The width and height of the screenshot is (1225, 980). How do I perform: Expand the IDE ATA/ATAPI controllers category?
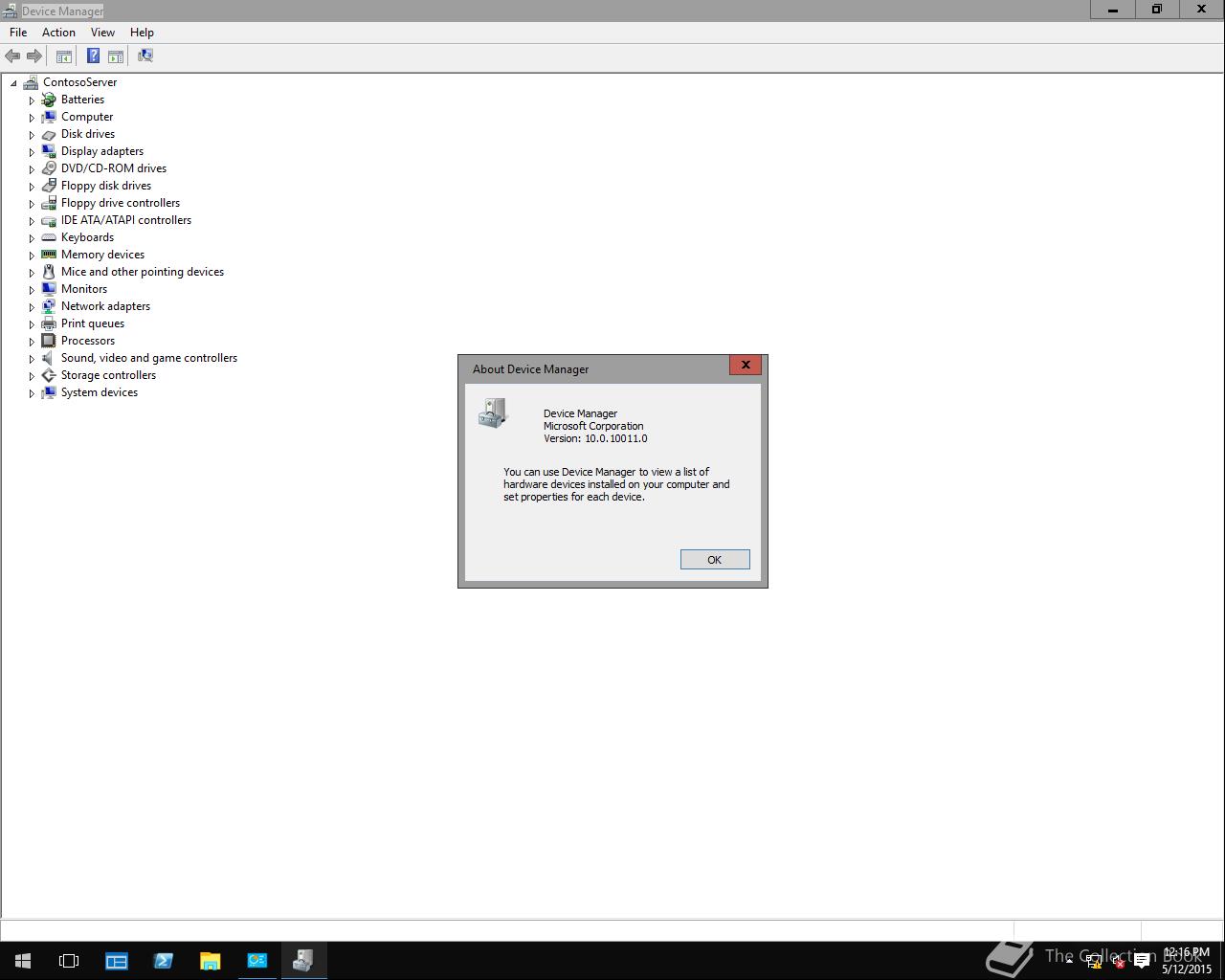(32, 221)
